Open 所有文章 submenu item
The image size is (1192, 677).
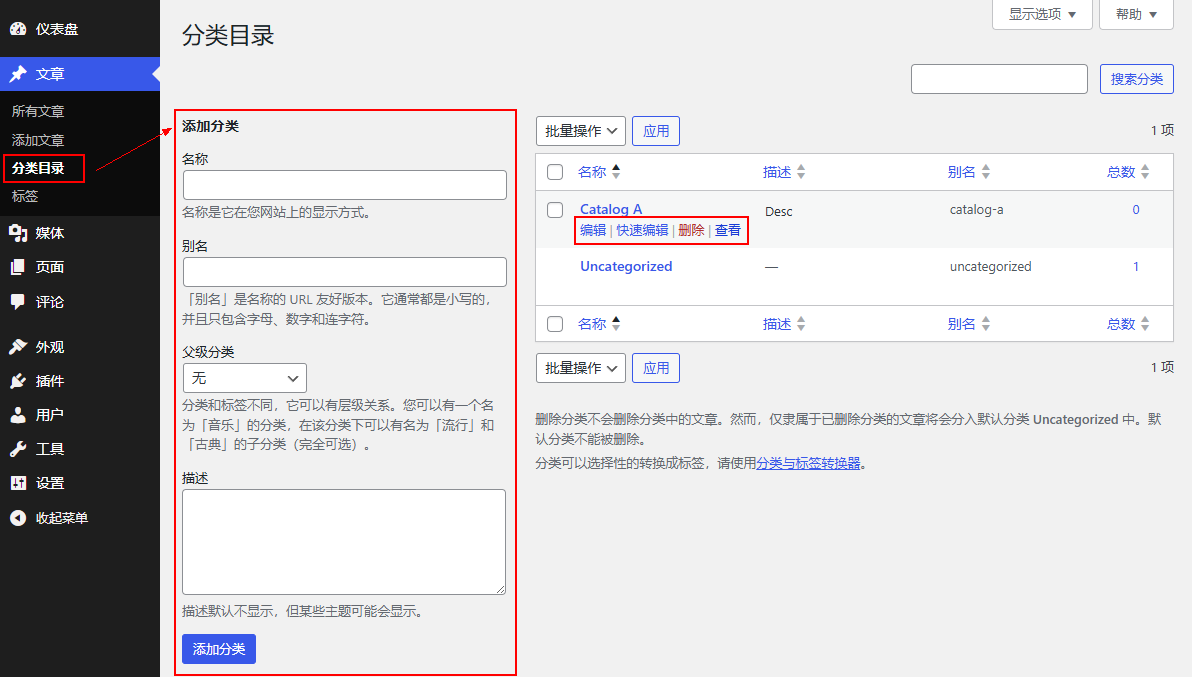(x=38, y=111)
